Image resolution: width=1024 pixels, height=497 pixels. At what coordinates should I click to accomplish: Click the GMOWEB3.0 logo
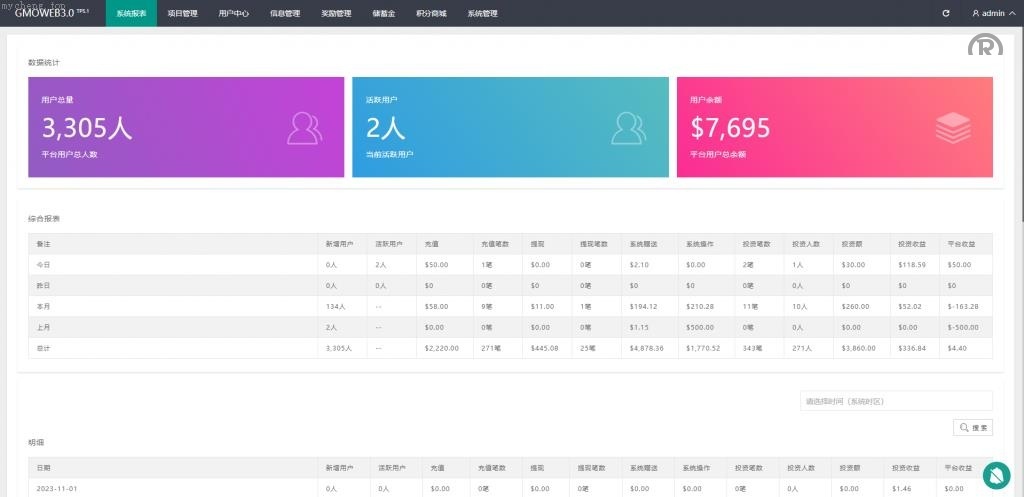[x=50, y=13]
